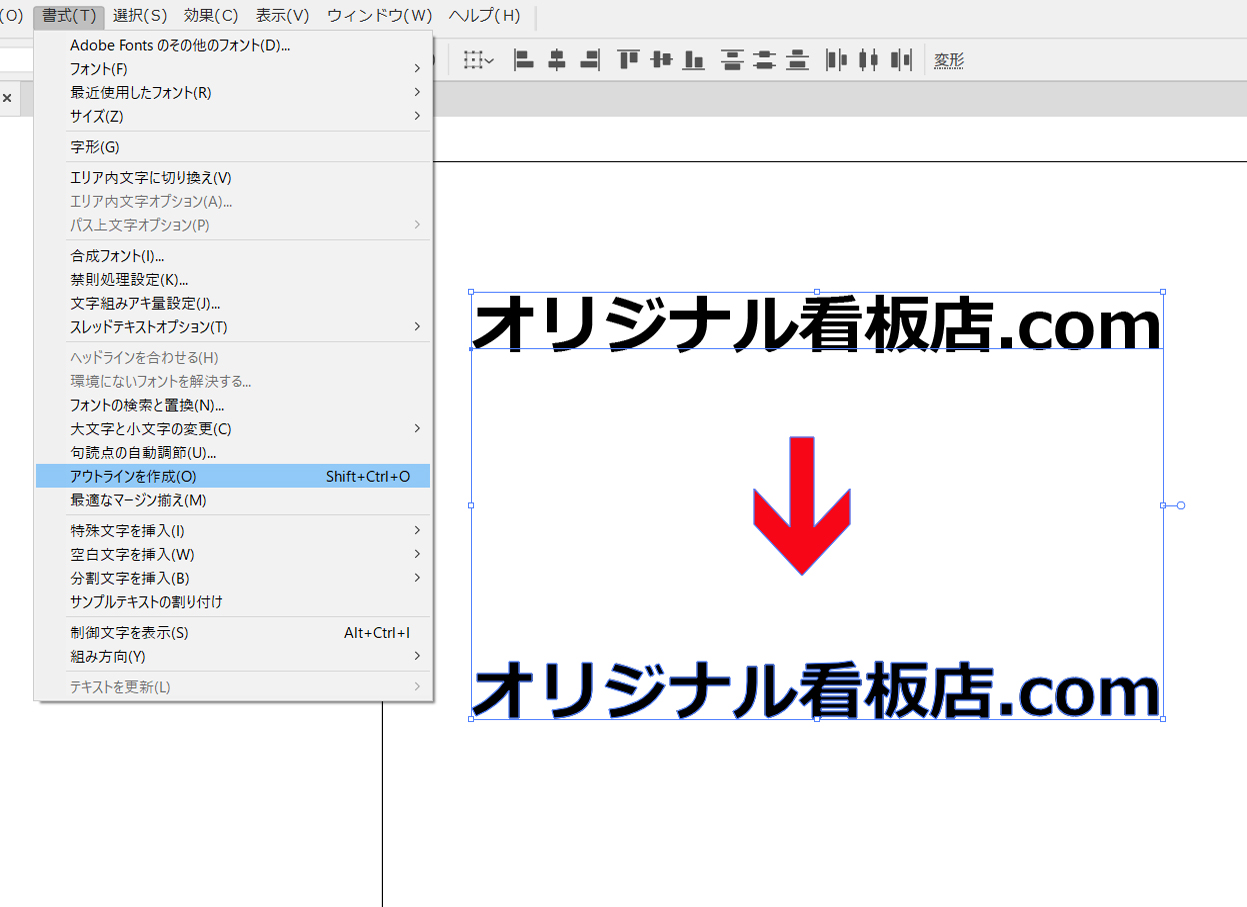1247x907 pixels.
Task: Expand the サイズ(Z) submenu
Action: 232,116
